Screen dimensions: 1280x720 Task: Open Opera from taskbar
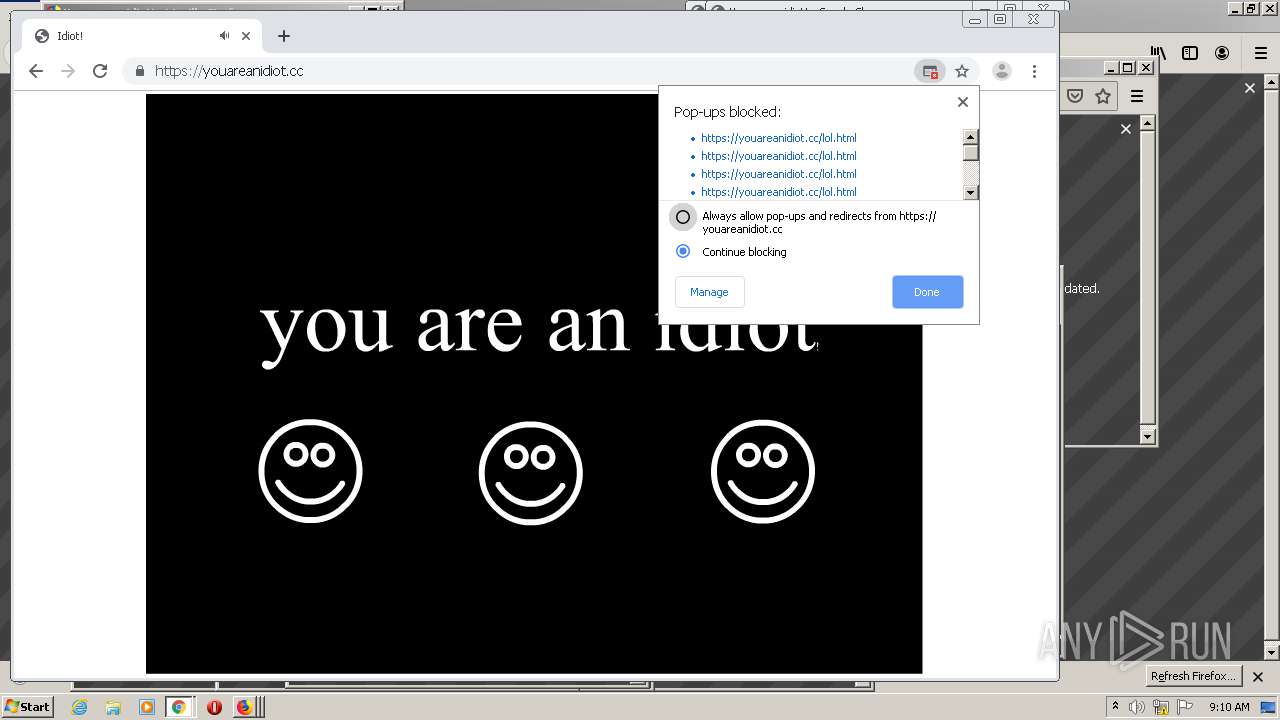(x=214, y=707)
